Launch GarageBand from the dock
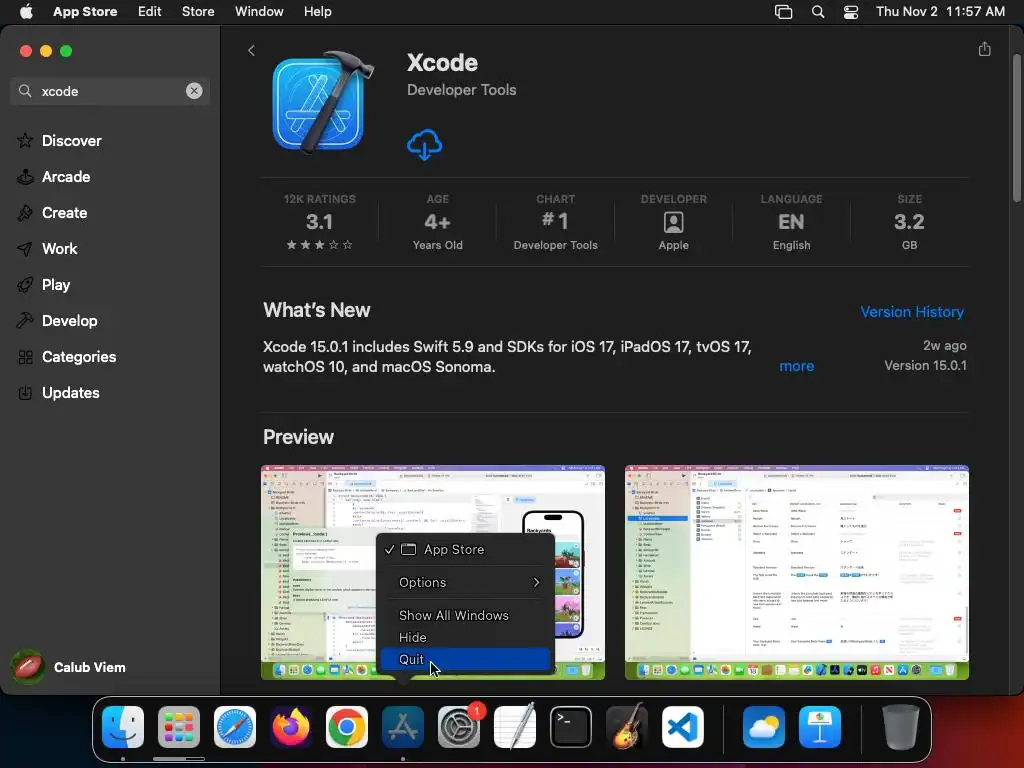 (x=627, y=726)
